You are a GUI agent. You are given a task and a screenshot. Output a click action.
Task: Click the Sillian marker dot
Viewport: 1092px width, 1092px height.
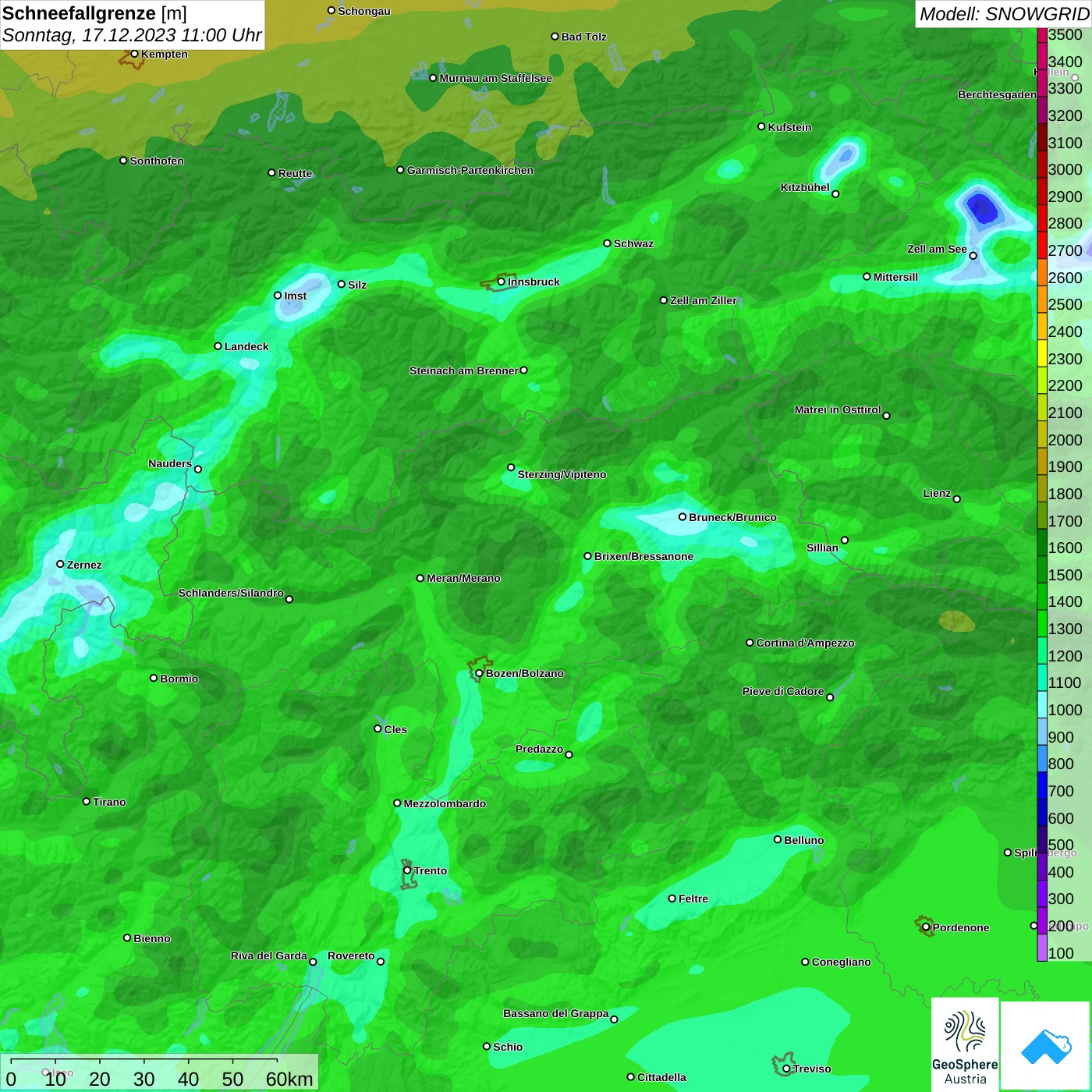[x=845, y=540]
